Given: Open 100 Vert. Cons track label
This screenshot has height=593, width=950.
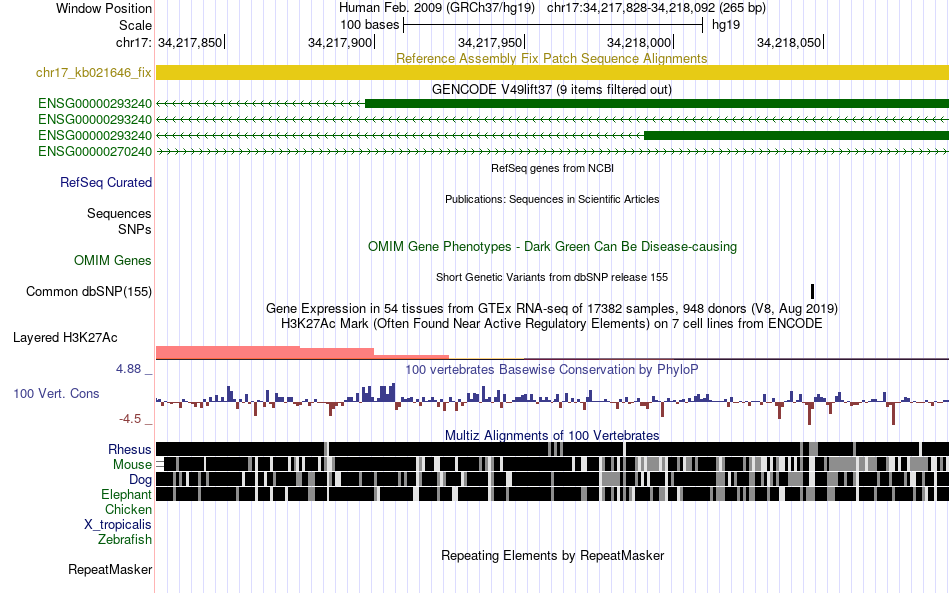Looking at the screenshot, I should (56, 394).
